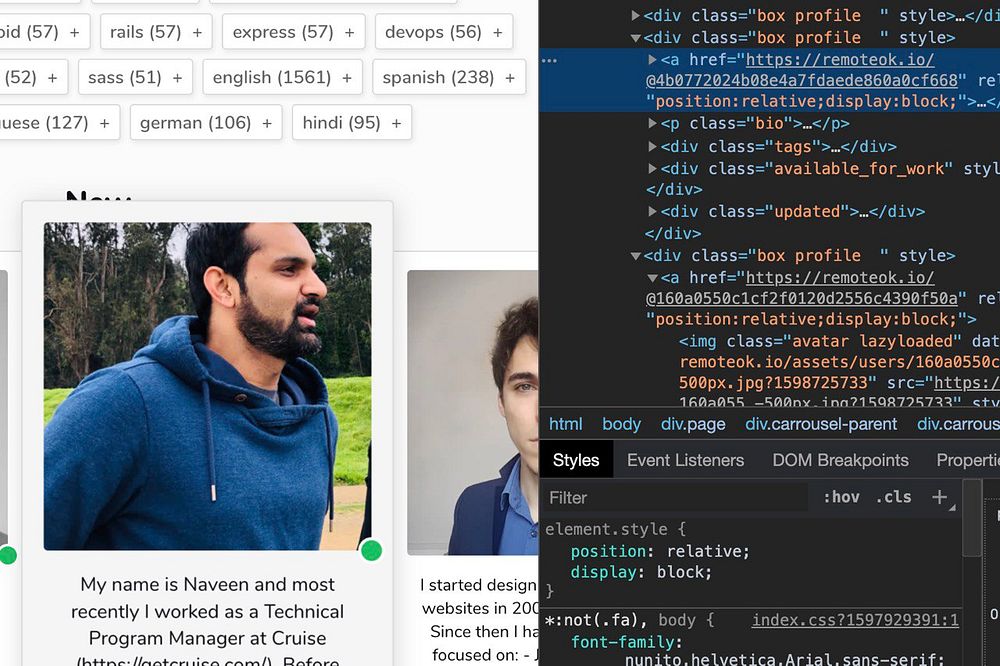Expand the selected anchor @4b0772024b08 node
This screenshot has width=1000, height=666.
pyautogui.click(x=652, y=59)
